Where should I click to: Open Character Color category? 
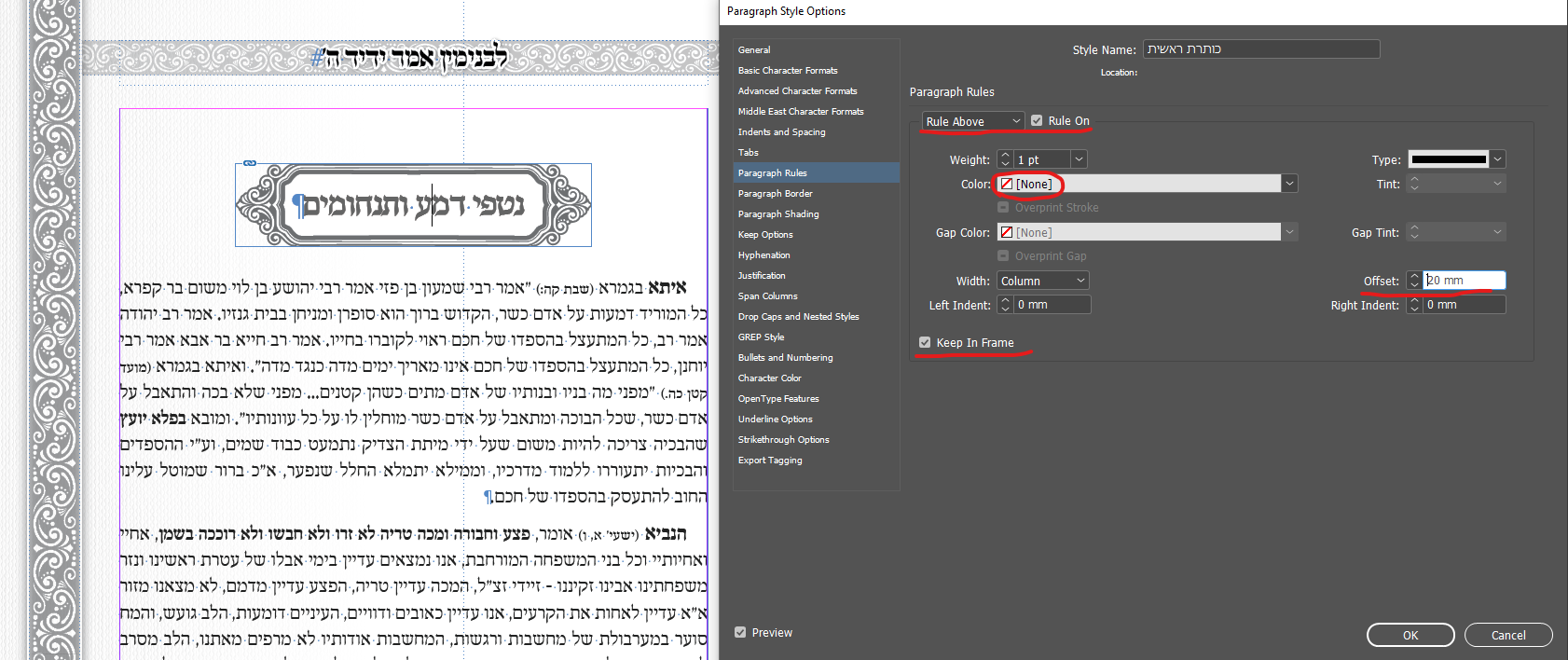[x=769, y=378]
